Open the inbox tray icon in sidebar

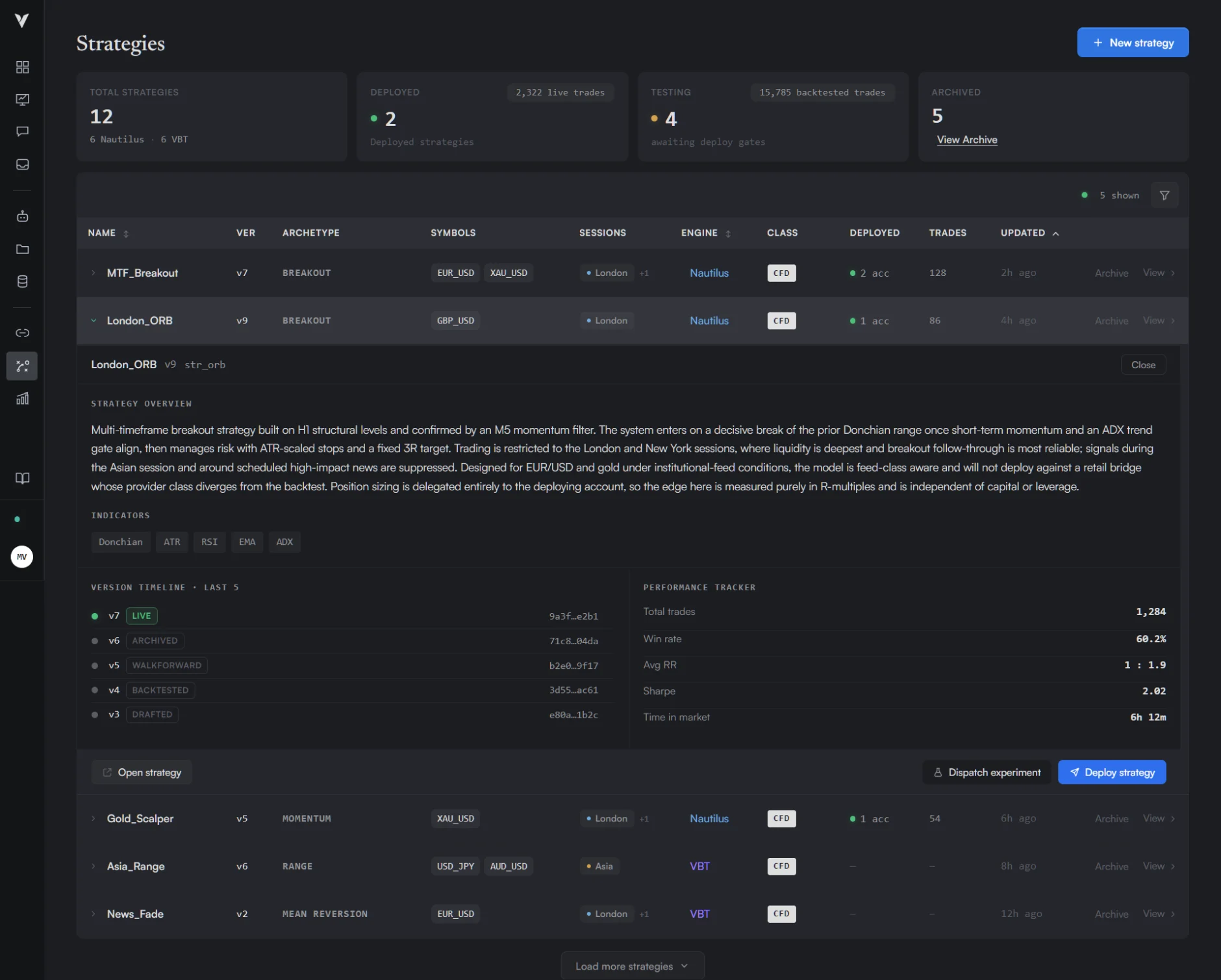click(x=22, y=164)
